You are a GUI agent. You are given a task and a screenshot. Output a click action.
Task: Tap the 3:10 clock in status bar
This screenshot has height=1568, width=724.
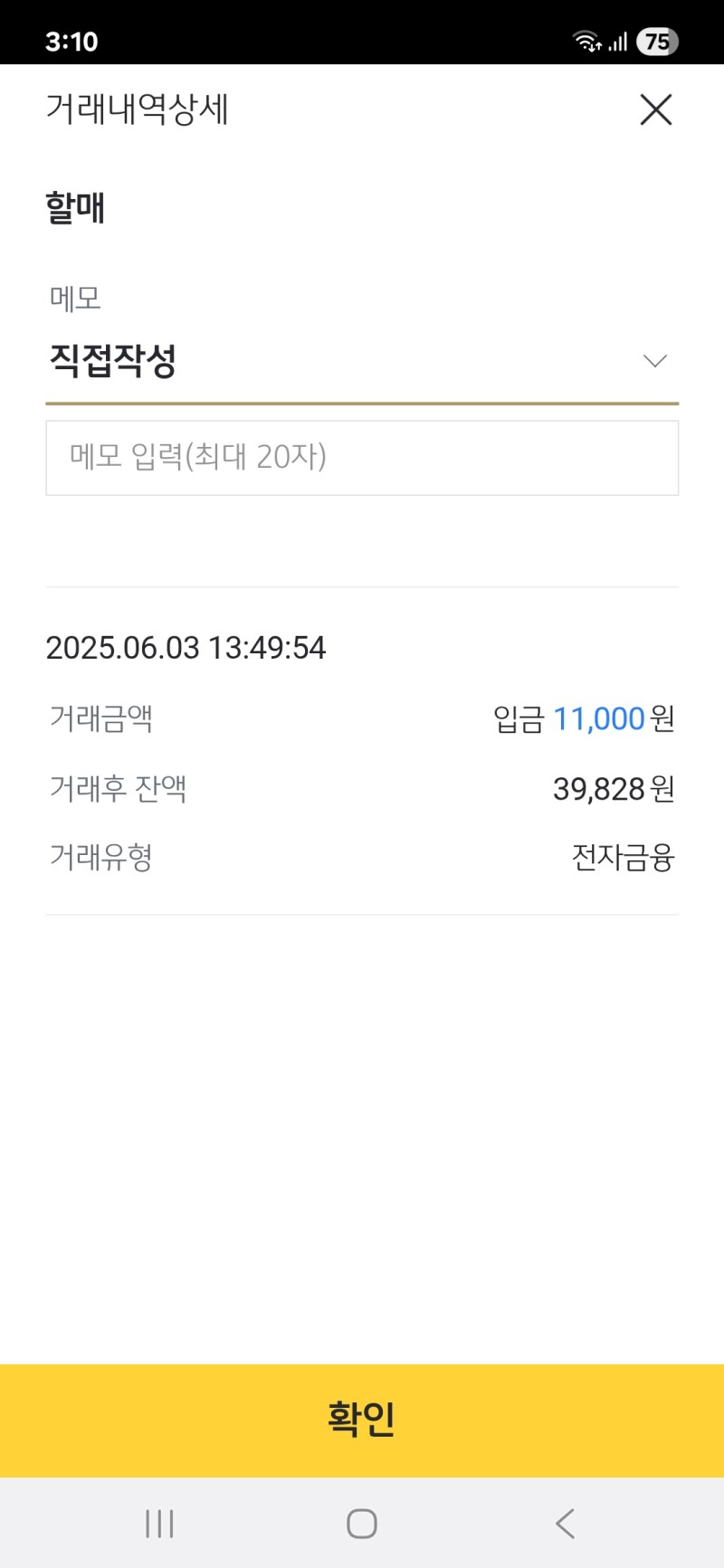coord(71,42)
